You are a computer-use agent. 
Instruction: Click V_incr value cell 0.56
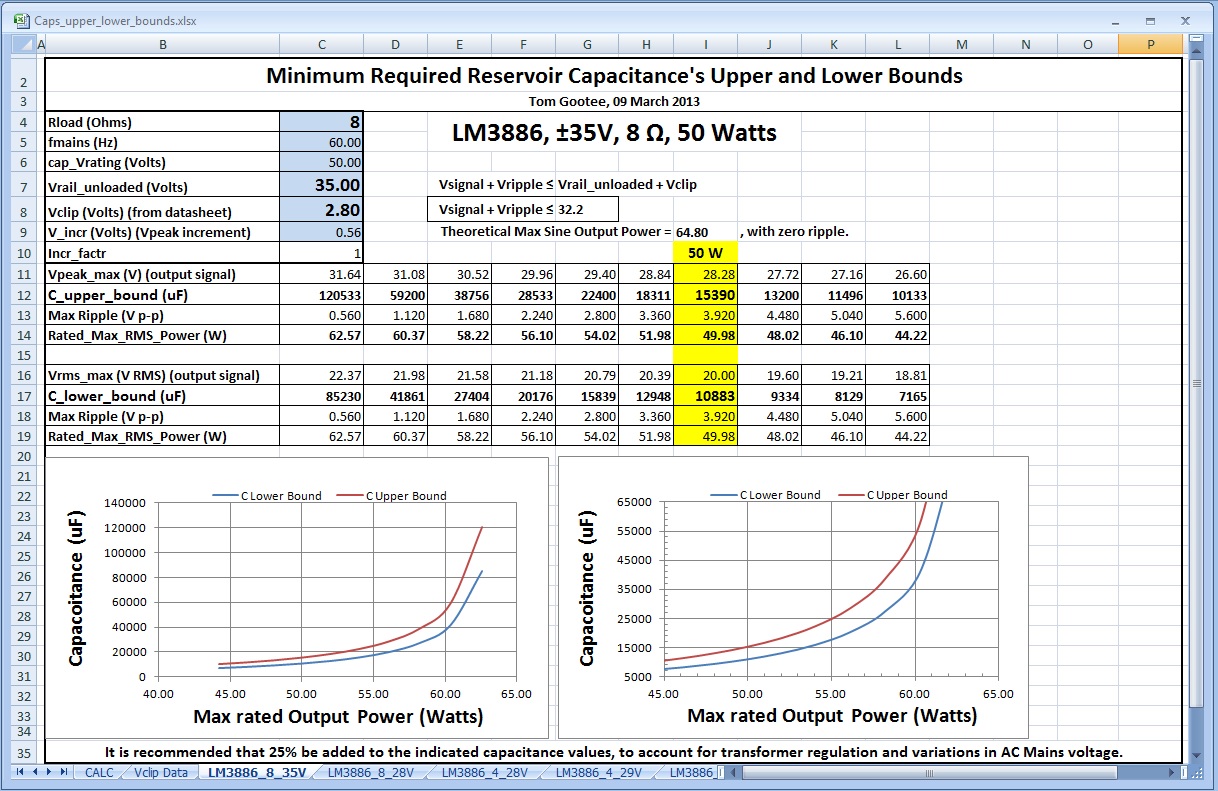pyautogui.click(x=321, y=232)
